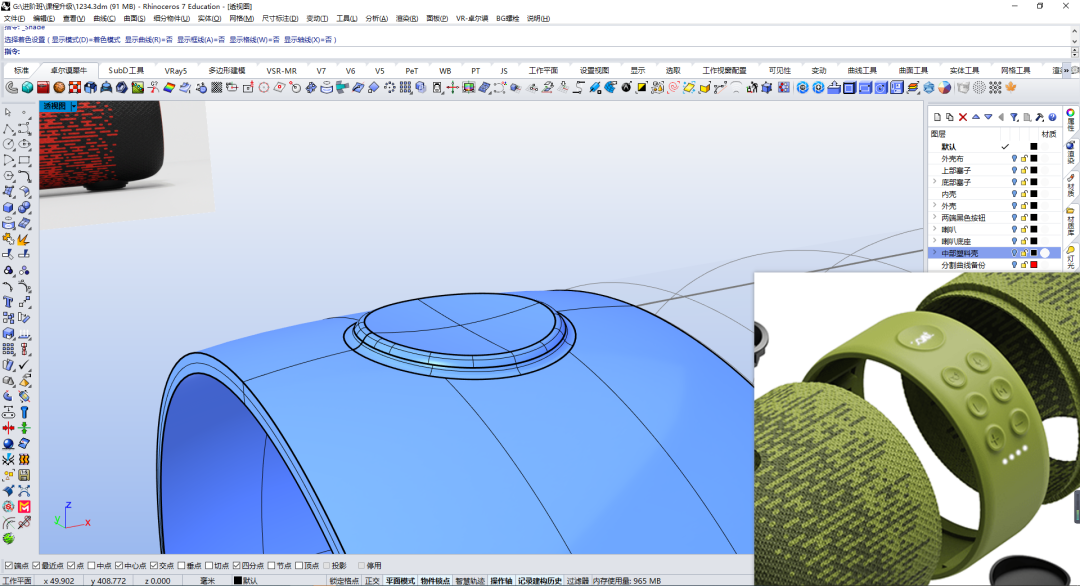Image resolution: width=1080 pixels, height=586 pixels.
Task: Move layer up with the blue up triangle
Action: point(976,117)
